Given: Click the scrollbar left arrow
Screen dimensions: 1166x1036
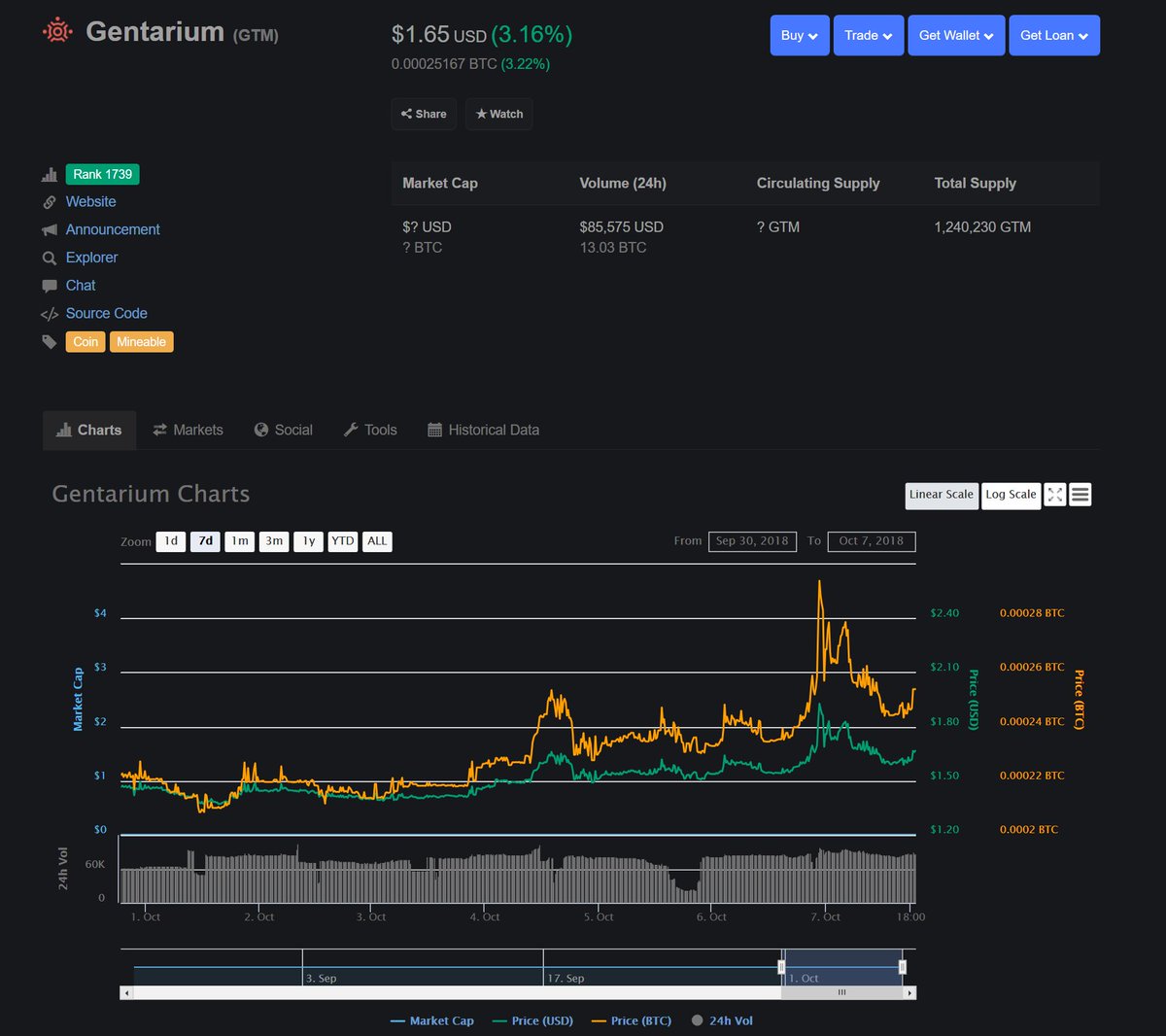Looking at the screenshot, I should tap(126, 993).
